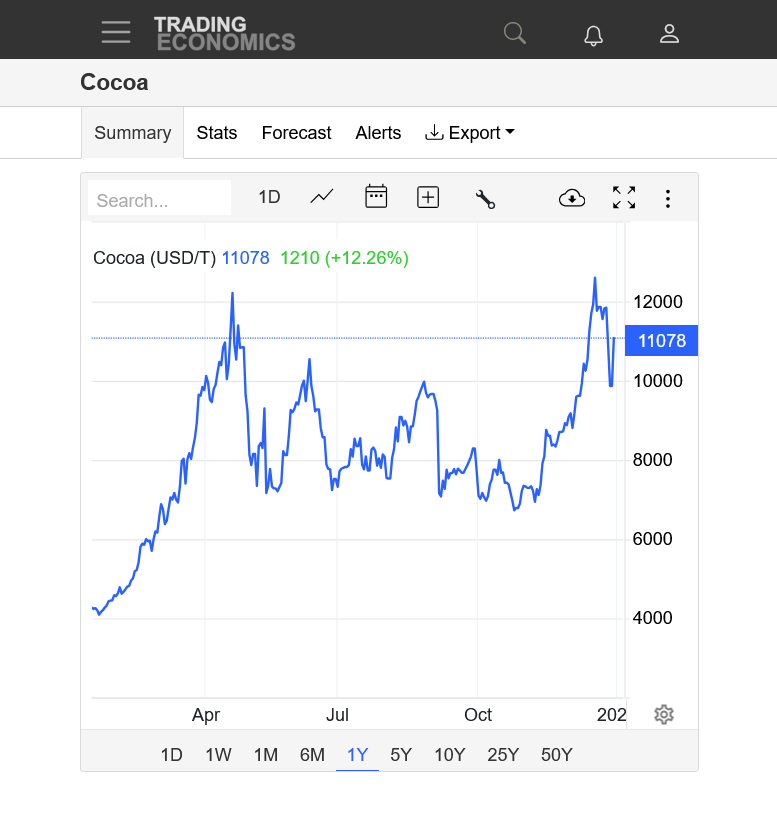Open the chart settings gear
Image resolution: width=777 pixels, height=838 pixels.
point(664,715)
